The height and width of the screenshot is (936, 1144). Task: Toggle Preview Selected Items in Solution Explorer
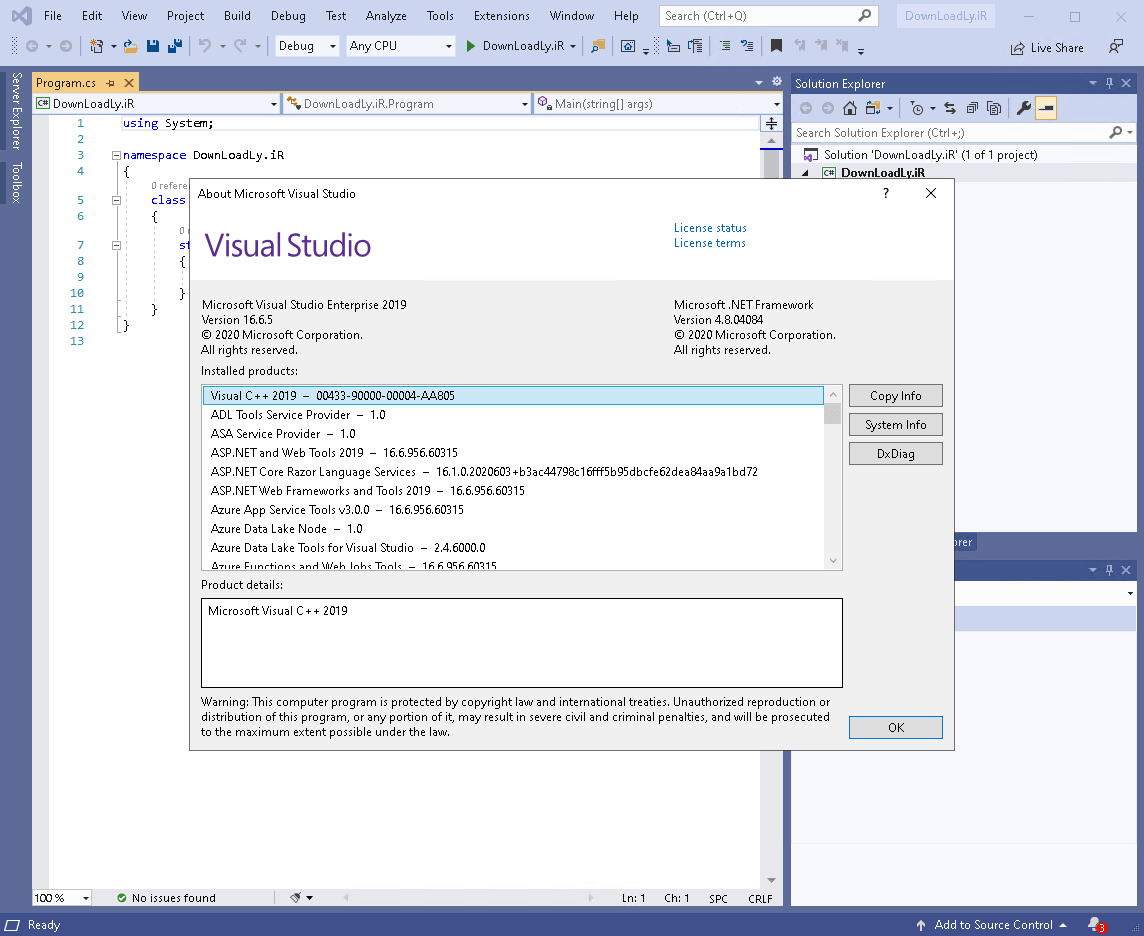point(1047,107)
